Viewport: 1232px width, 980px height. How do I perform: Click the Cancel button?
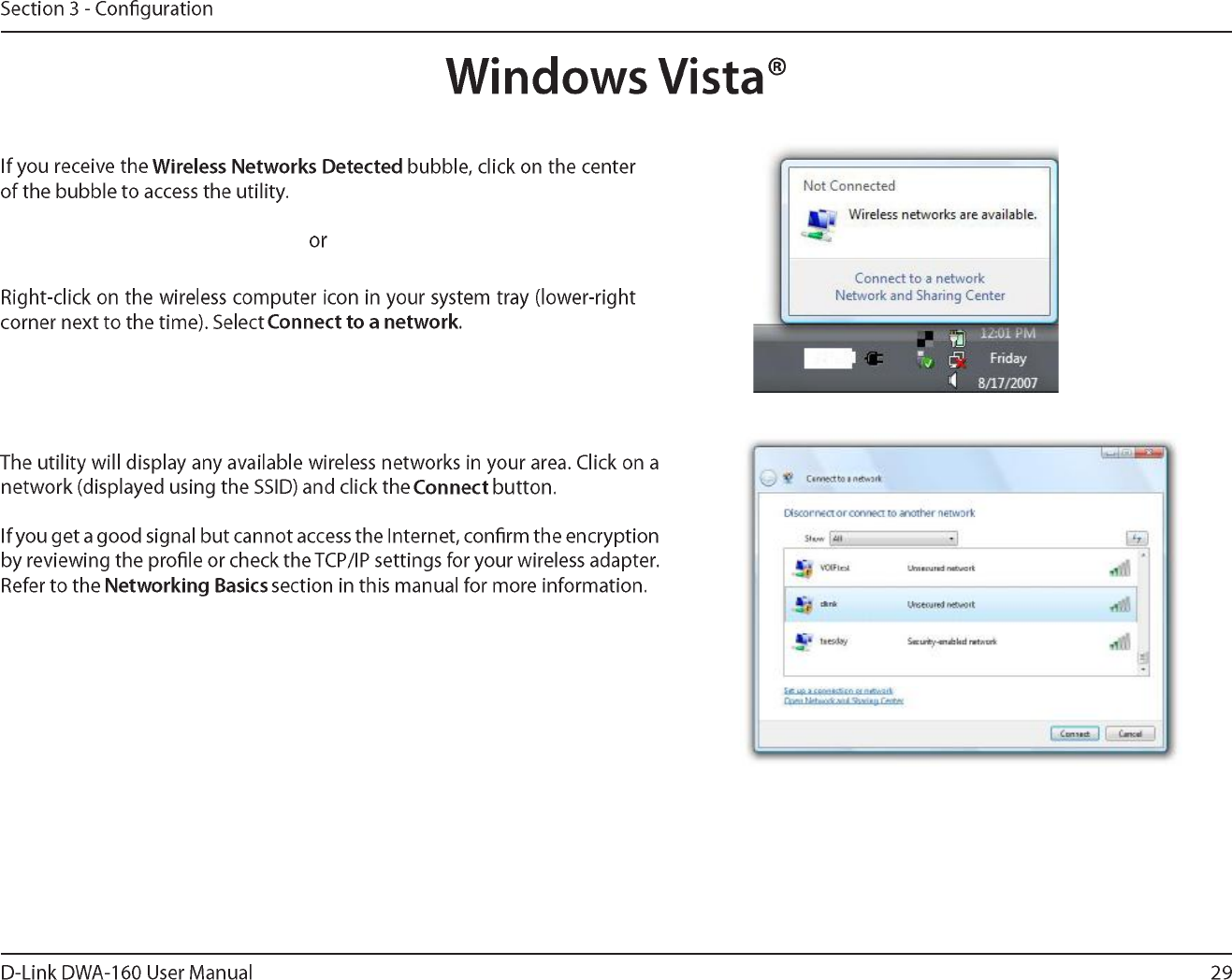(x=1130, y=734)
